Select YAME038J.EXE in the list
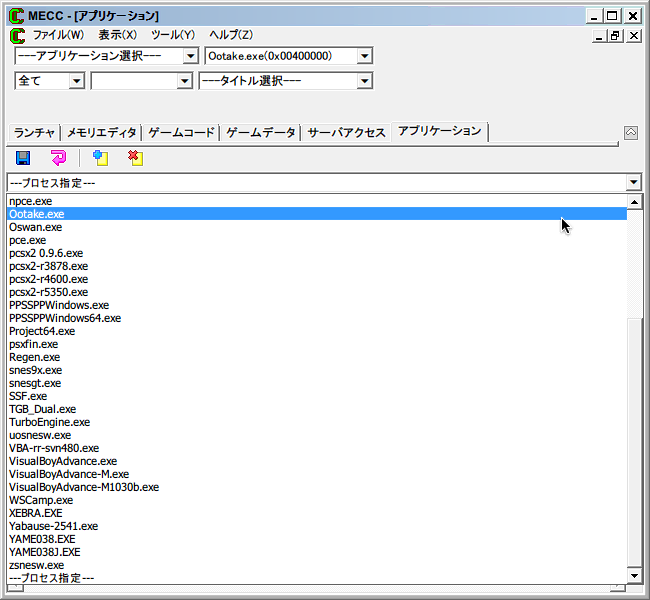Screen dimensions: 650x600 click(317, 552)
